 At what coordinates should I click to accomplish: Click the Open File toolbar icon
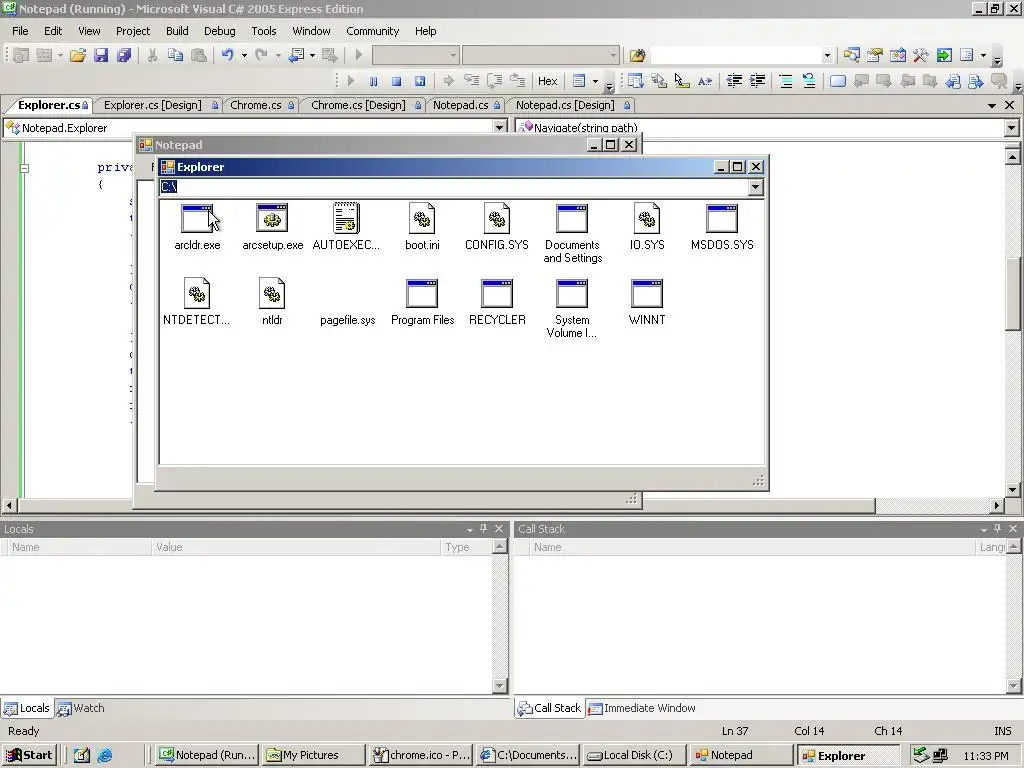point(78,56)
